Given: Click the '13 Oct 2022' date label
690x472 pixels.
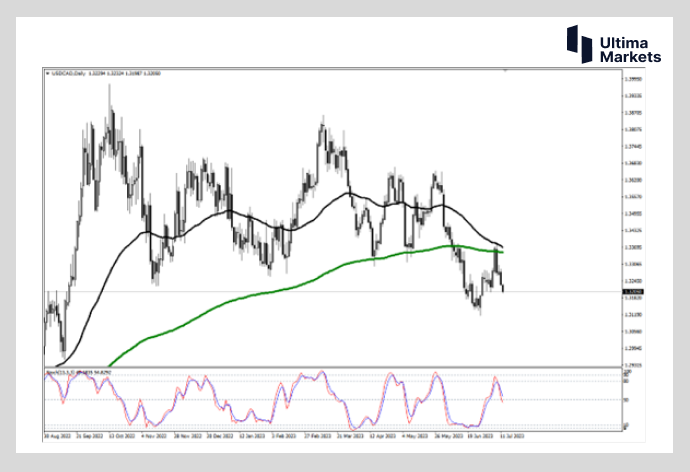Looking at the screenshot, I should tap(121, 436).
